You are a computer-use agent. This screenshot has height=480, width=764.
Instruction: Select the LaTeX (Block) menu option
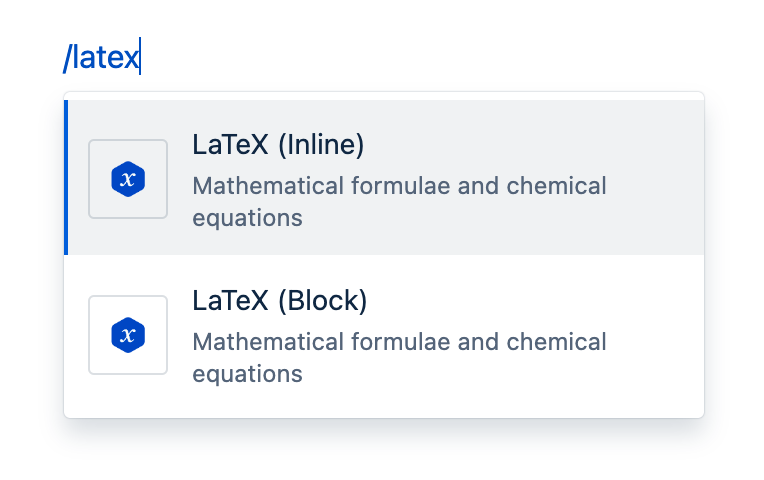(384, 334)
